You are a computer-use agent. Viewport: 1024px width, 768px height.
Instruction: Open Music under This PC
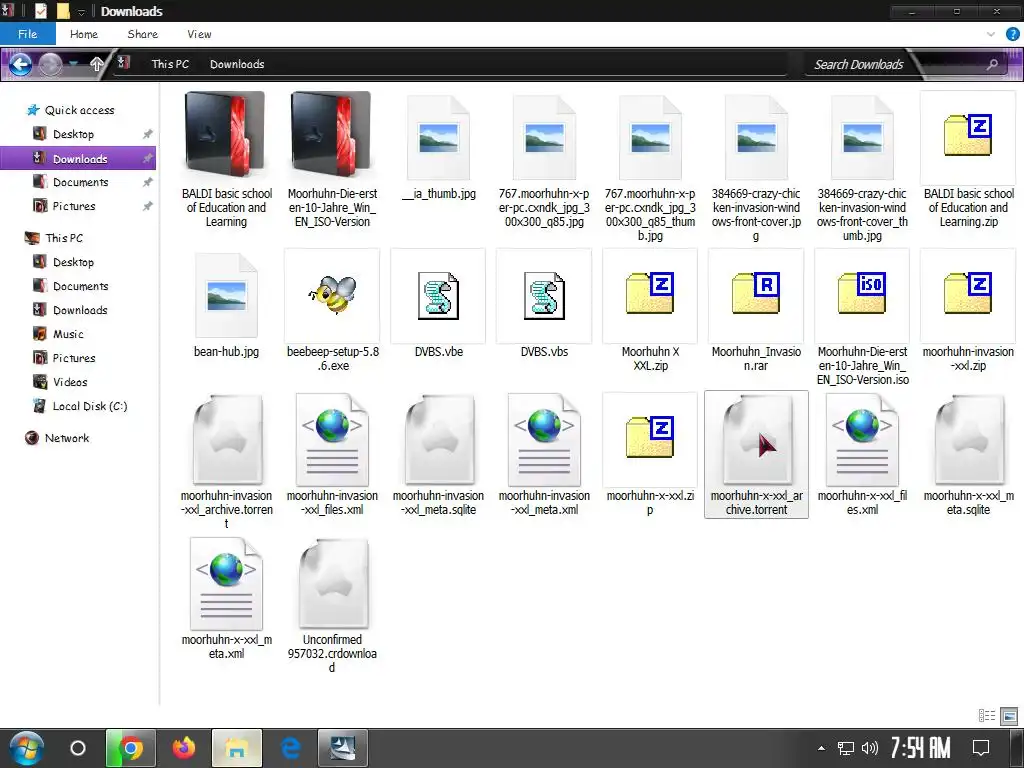click(68, 334)
